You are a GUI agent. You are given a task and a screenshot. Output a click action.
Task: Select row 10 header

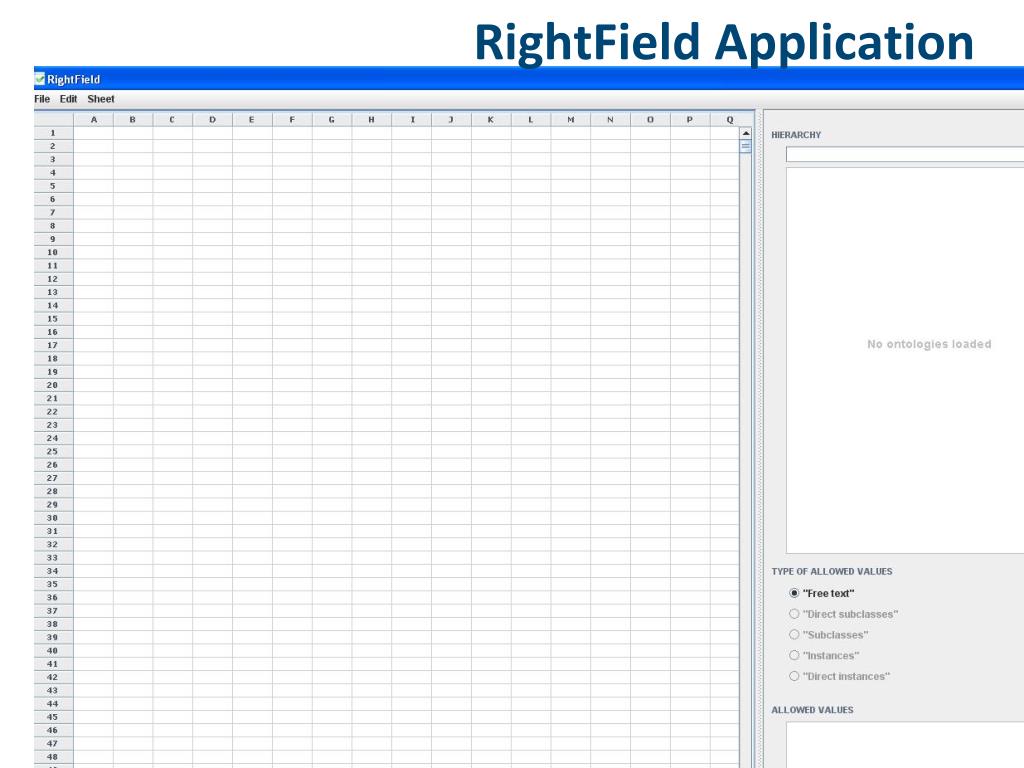coord(54,252)
